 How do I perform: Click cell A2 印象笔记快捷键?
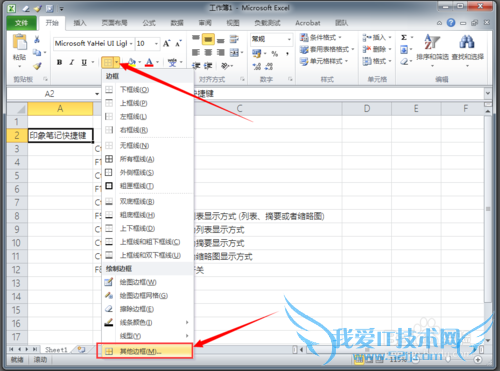pyautogui.click(x=60, y=135)
